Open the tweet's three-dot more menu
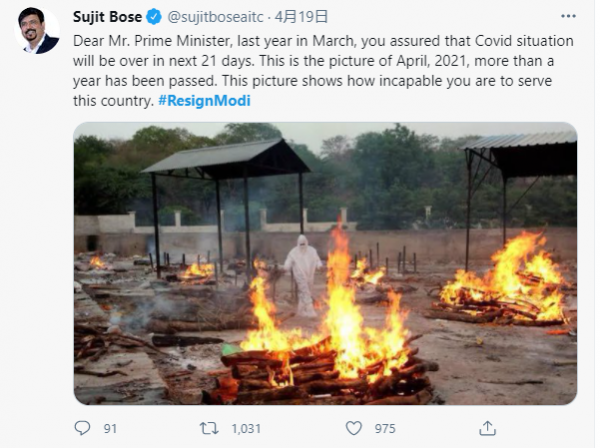The width and height of the screenshot is (600, 448). [x=570, y=18]
